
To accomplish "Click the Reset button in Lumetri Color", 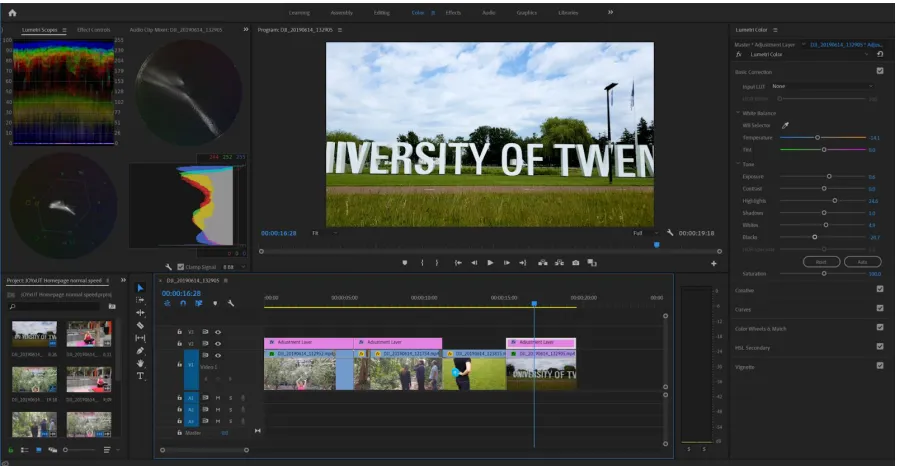I will tap(821, 262).
